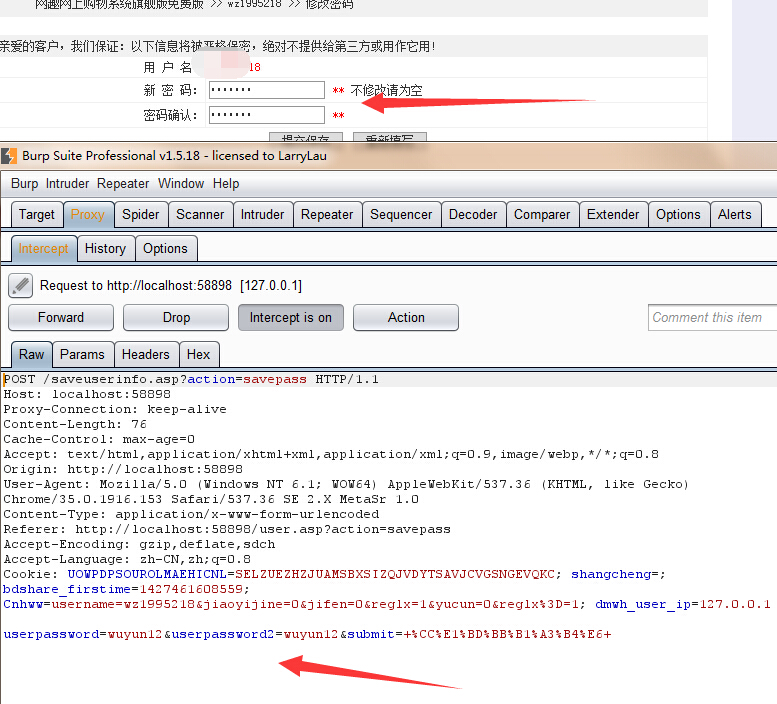Open the Help menu

[x=226, y=184]
